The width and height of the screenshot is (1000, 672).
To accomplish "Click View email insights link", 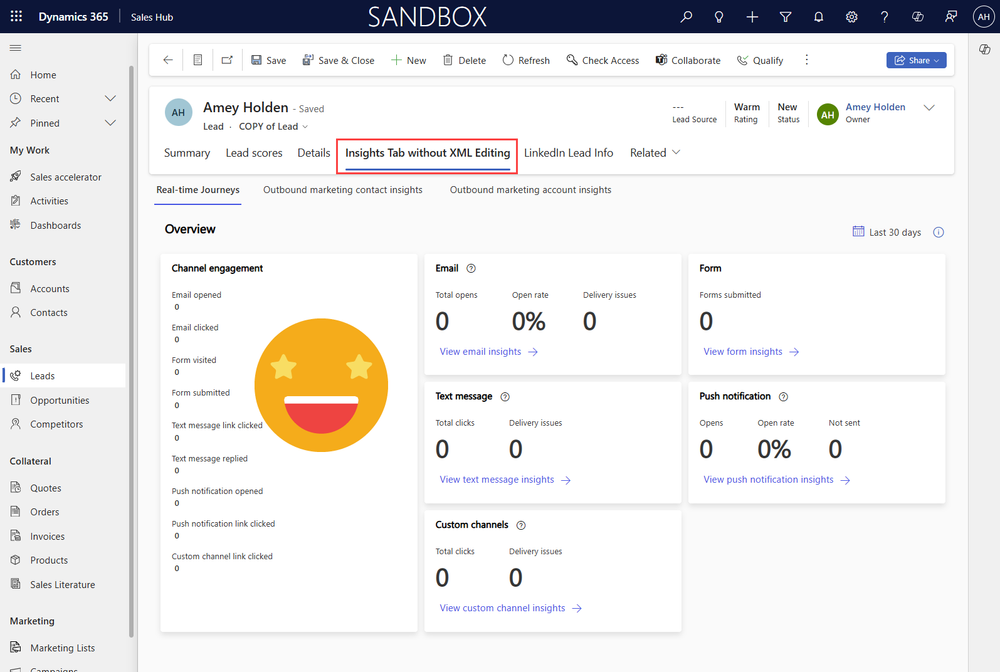I will (489, 351).
